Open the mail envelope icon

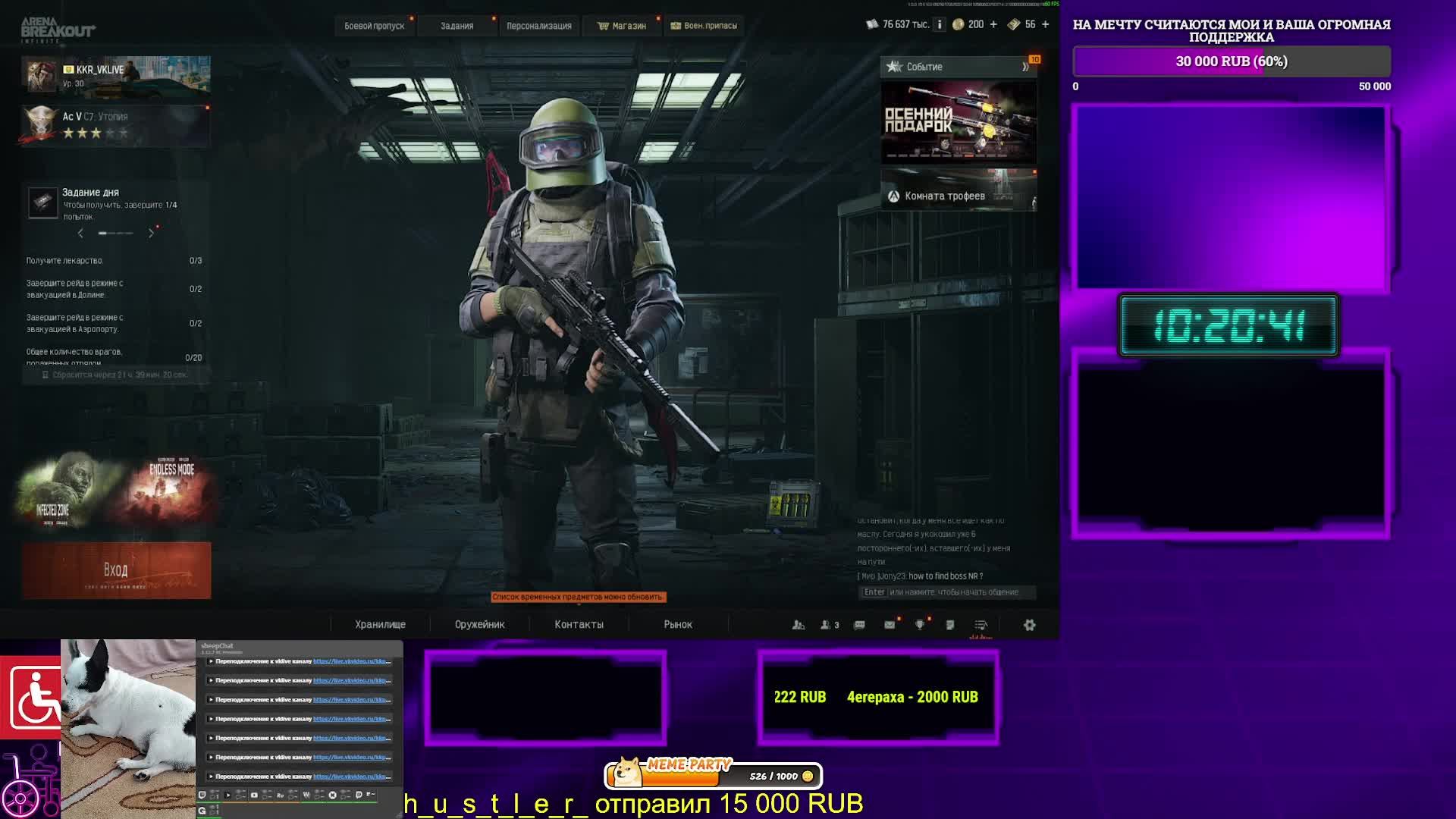(890, 625)
